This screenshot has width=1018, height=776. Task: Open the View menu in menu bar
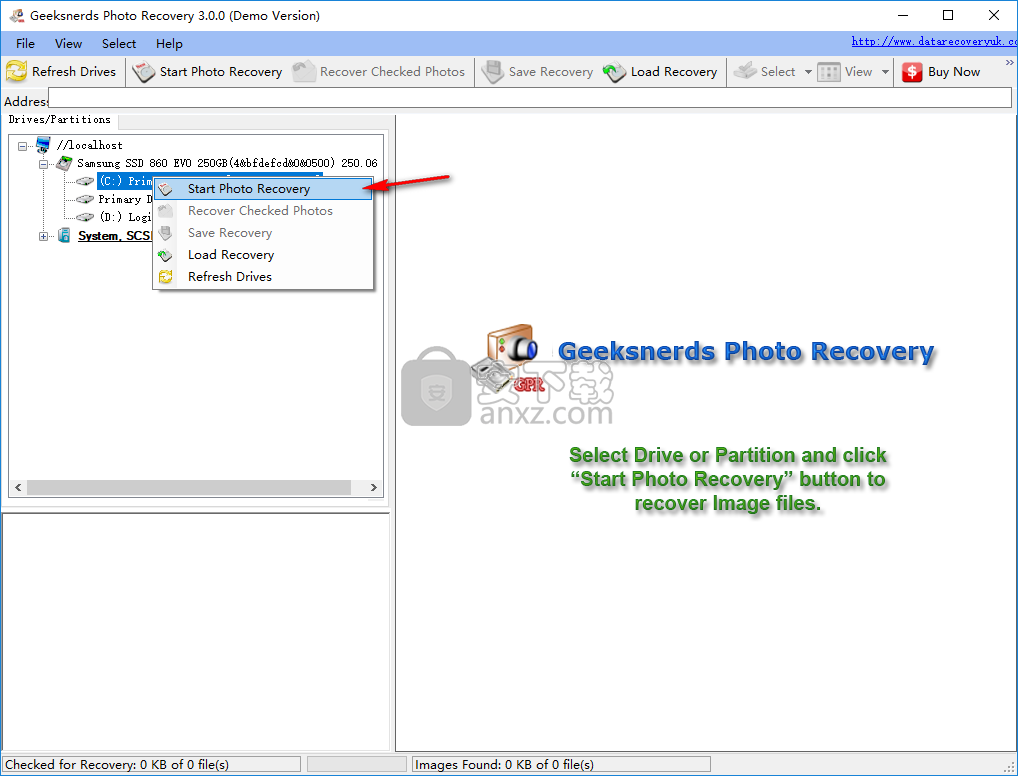(x=68, y=44)
